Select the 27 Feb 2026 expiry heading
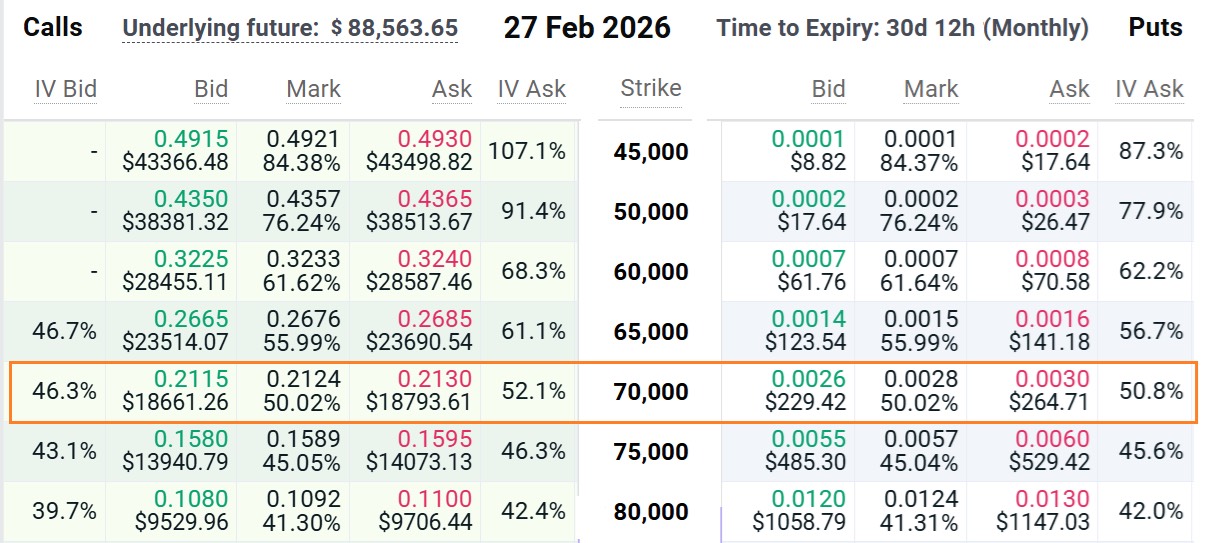This screenshot has height=543, width=1208. pos(587,28)
